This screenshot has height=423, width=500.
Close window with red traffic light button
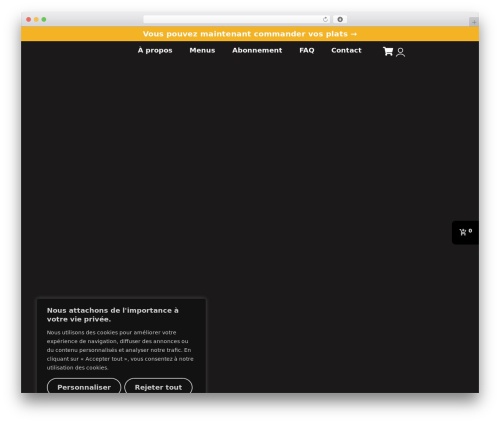click(x=29, y=19)
